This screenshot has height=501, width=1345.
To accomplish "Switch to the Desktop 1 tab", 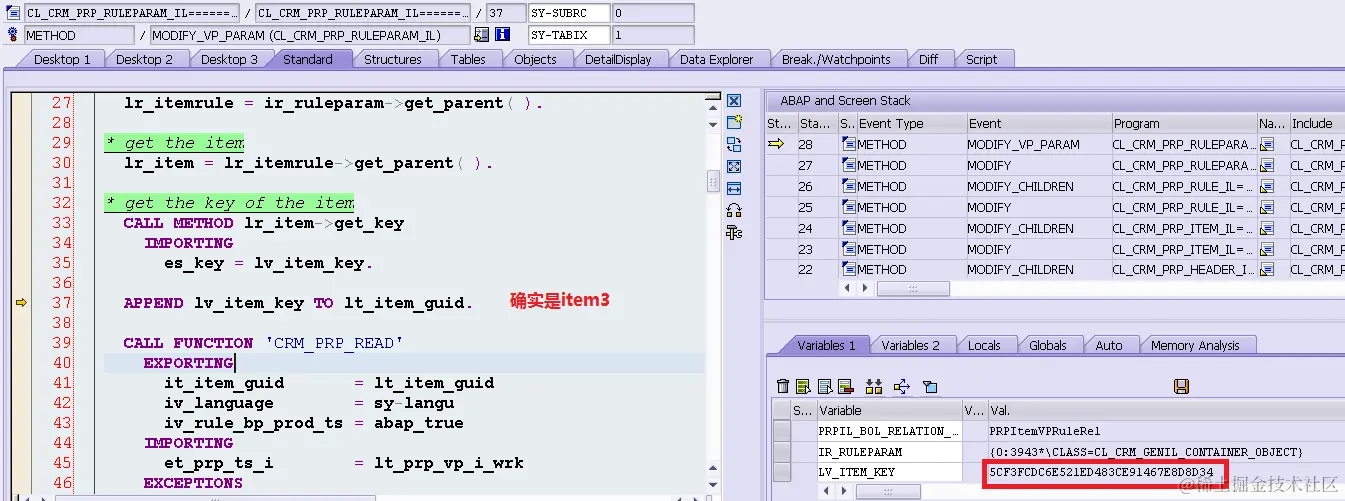I will click(x=61, y=59).
